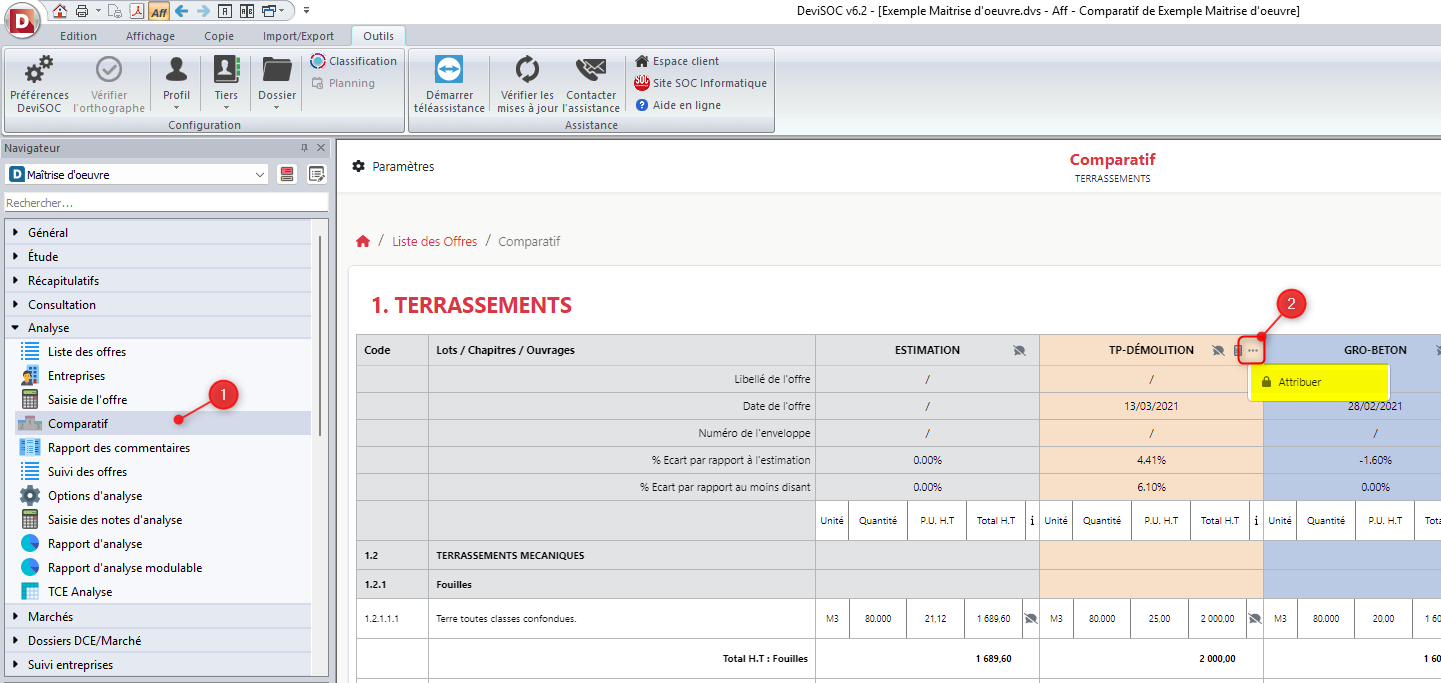
Task: Click the three-dots menu on TP-DÉMOLITION column
Action: coord(1253,351)
